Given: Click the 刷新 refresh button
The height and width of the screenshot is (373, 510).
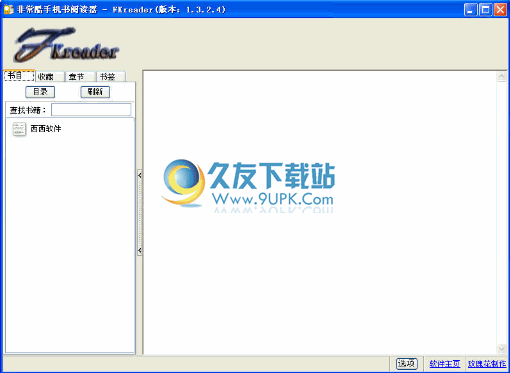Looking at the screenshot, I should click(x=95, y=92).
